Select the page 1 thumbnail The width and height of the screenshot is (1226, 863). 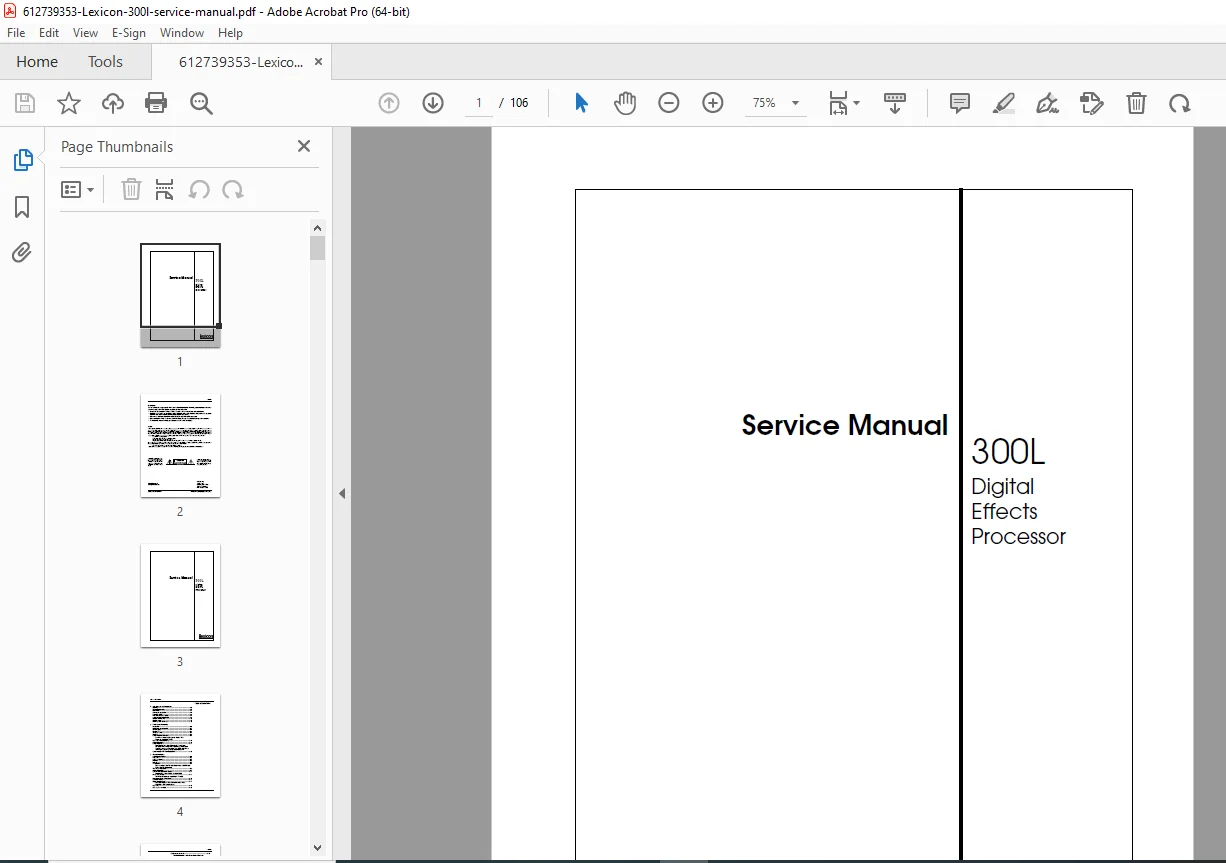coord(180,295)
